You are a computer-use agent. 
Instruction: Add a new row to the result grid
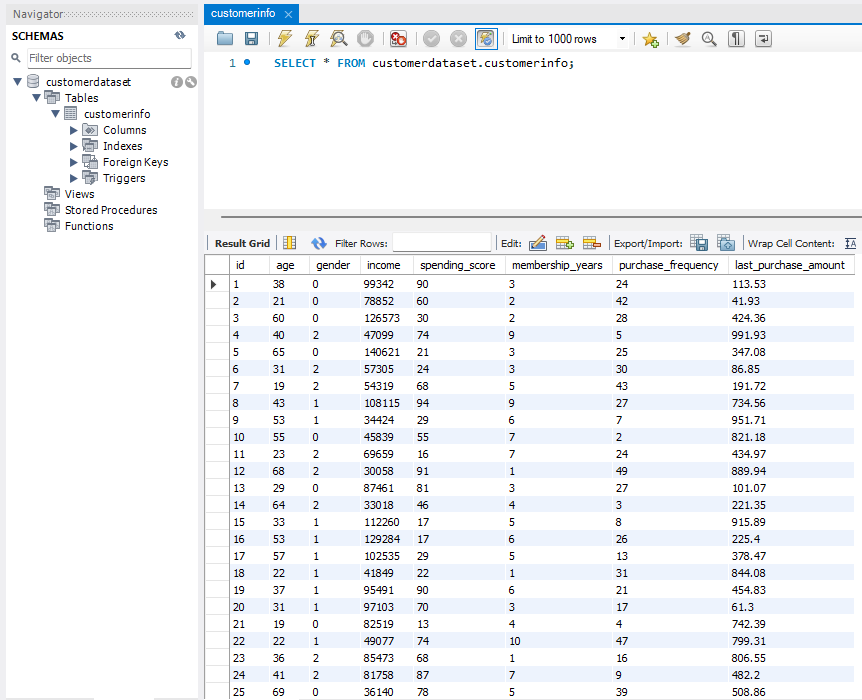[565, 243]
